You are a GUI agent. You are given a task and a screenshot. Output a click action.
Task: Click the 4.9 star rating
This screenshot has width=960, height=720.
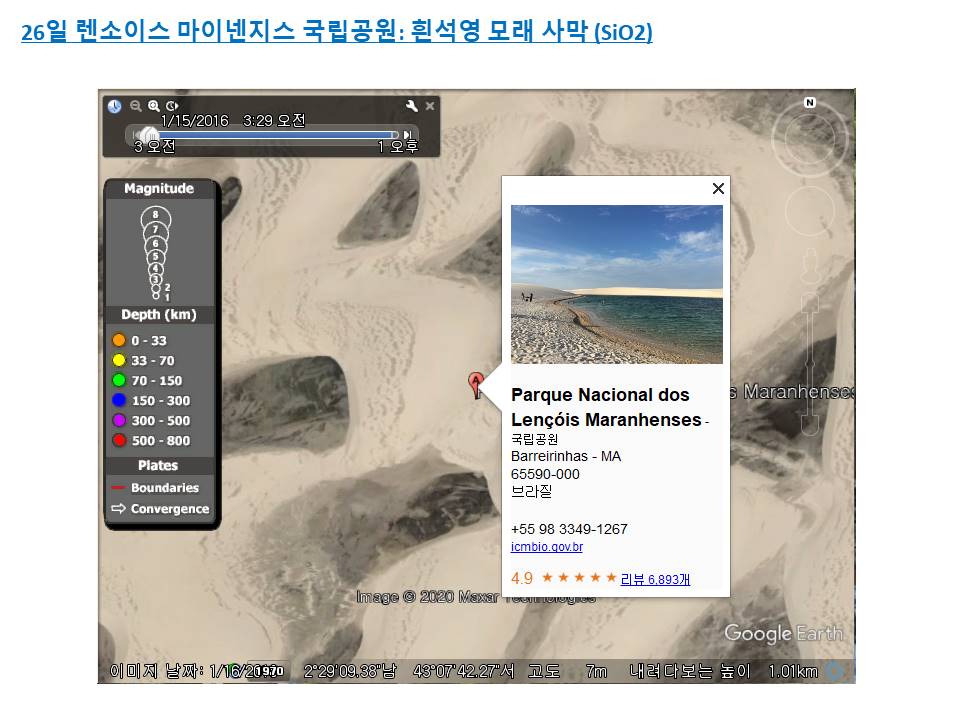563,578
